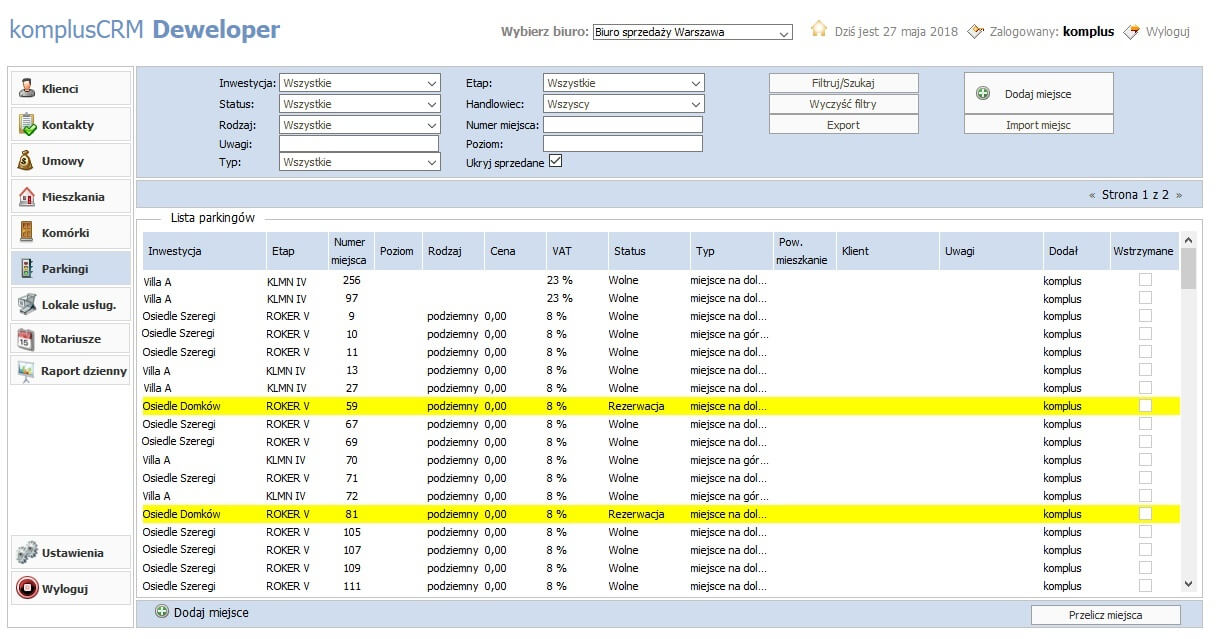Open the Status filter dropdown
The width and height of the screenshot is (1217, 639).
tap(360, 104)
